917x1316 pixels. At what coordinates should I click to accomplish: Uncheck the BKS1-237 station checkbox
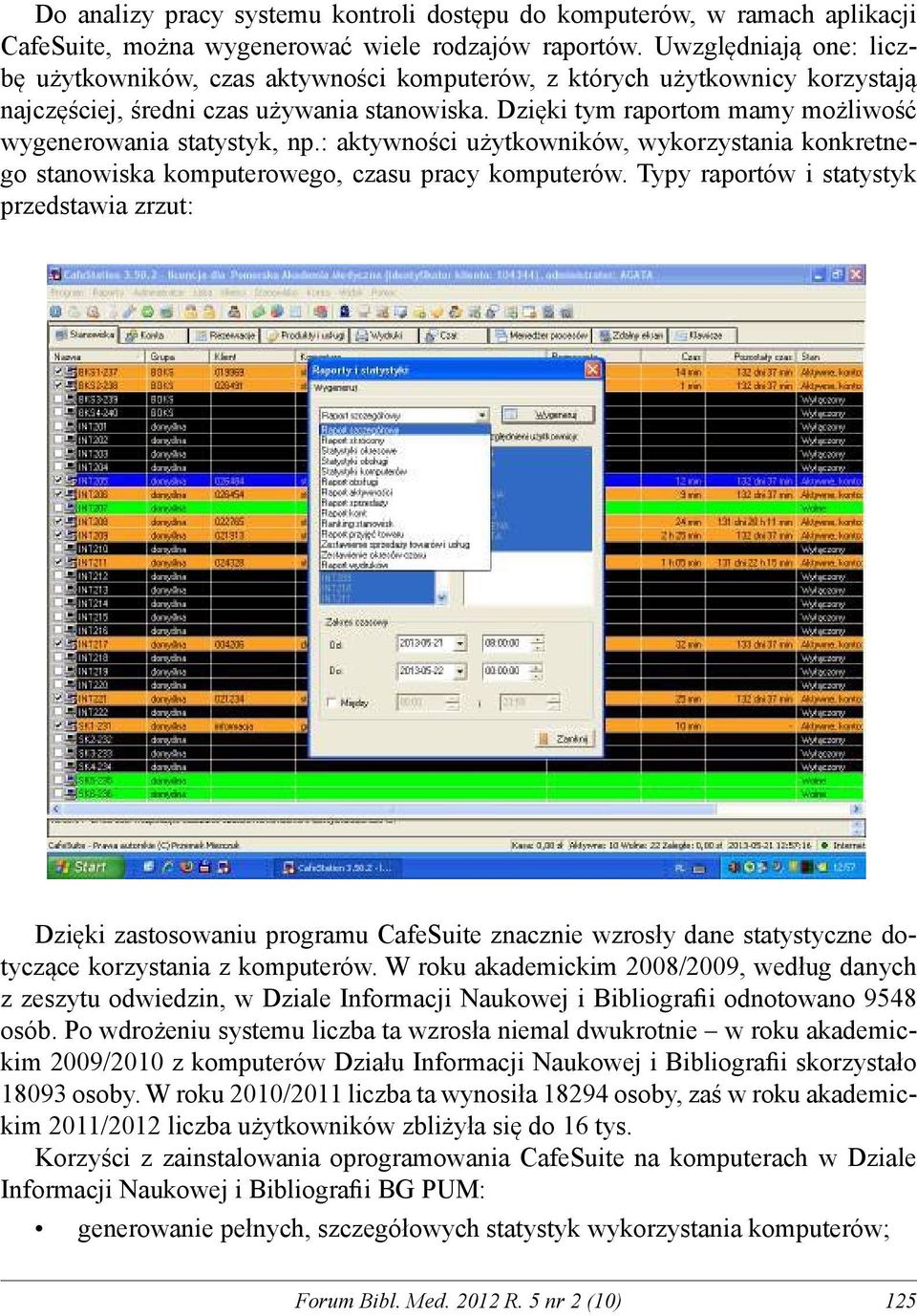point(60,372)
